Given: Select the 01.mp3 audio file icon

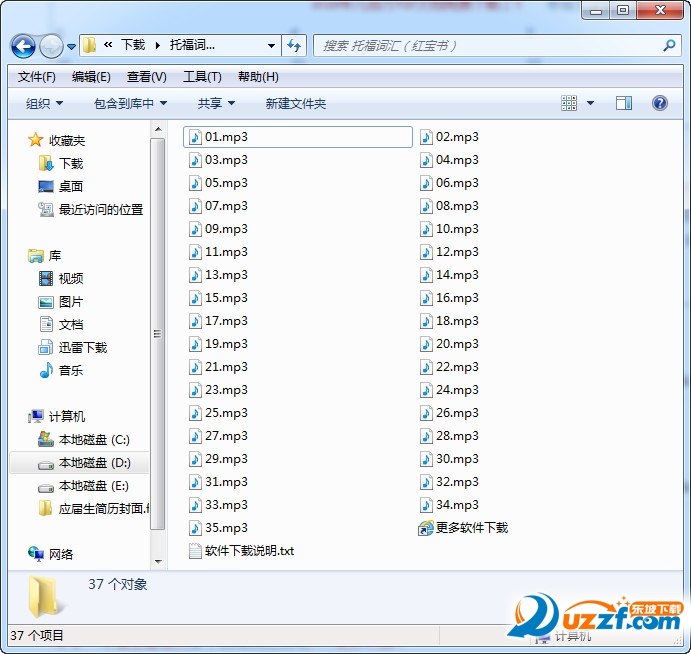Looking at the screenshot, I should click(x=195, y=137).
